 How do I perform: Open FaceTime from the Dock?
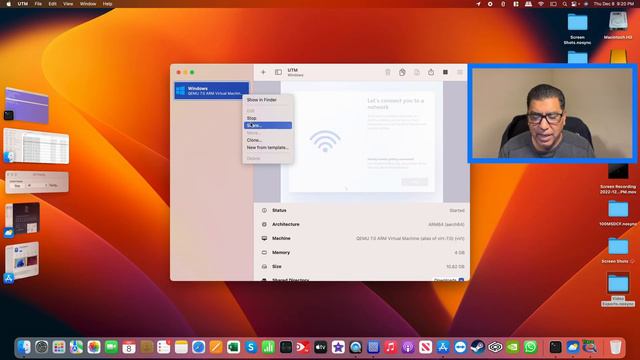click(111, 347)
